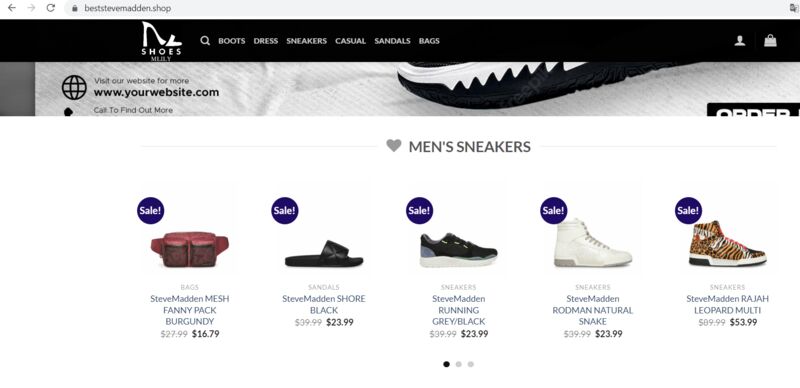Open SteveMadden SHORE BLACK product link
800x388 pixels.
pos(324,304)
